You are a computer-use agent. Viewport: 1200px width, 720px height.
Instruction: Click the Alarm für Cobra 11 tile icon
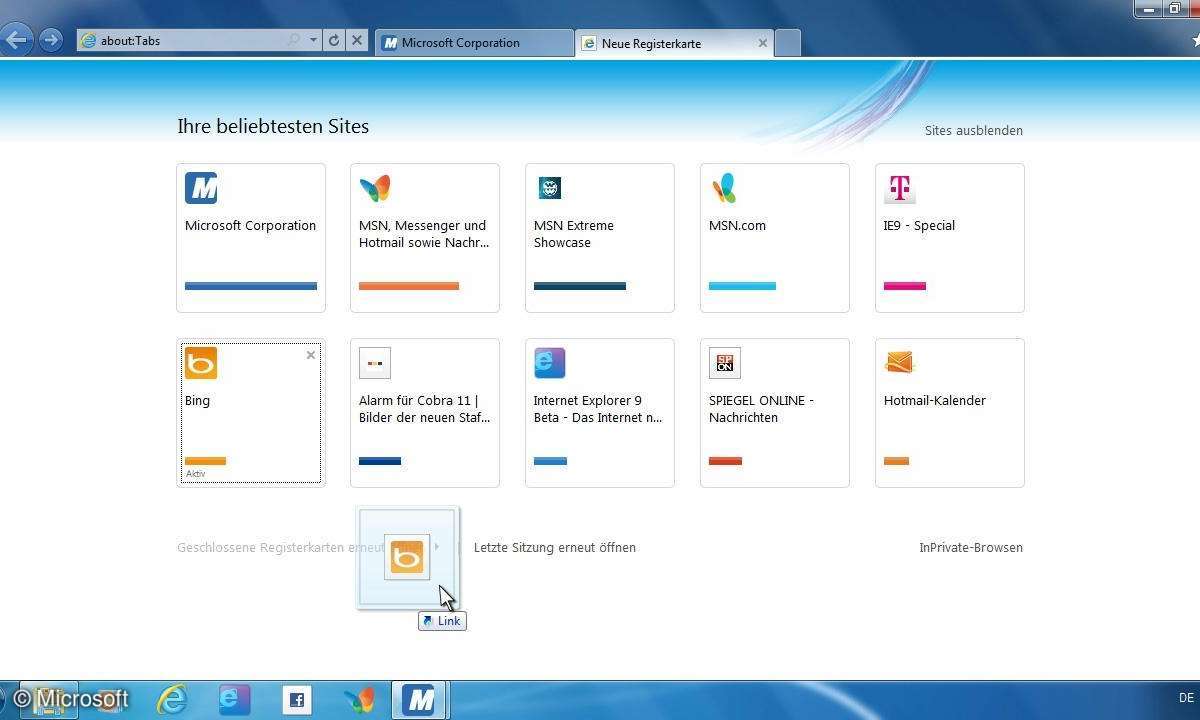point(375,363)
